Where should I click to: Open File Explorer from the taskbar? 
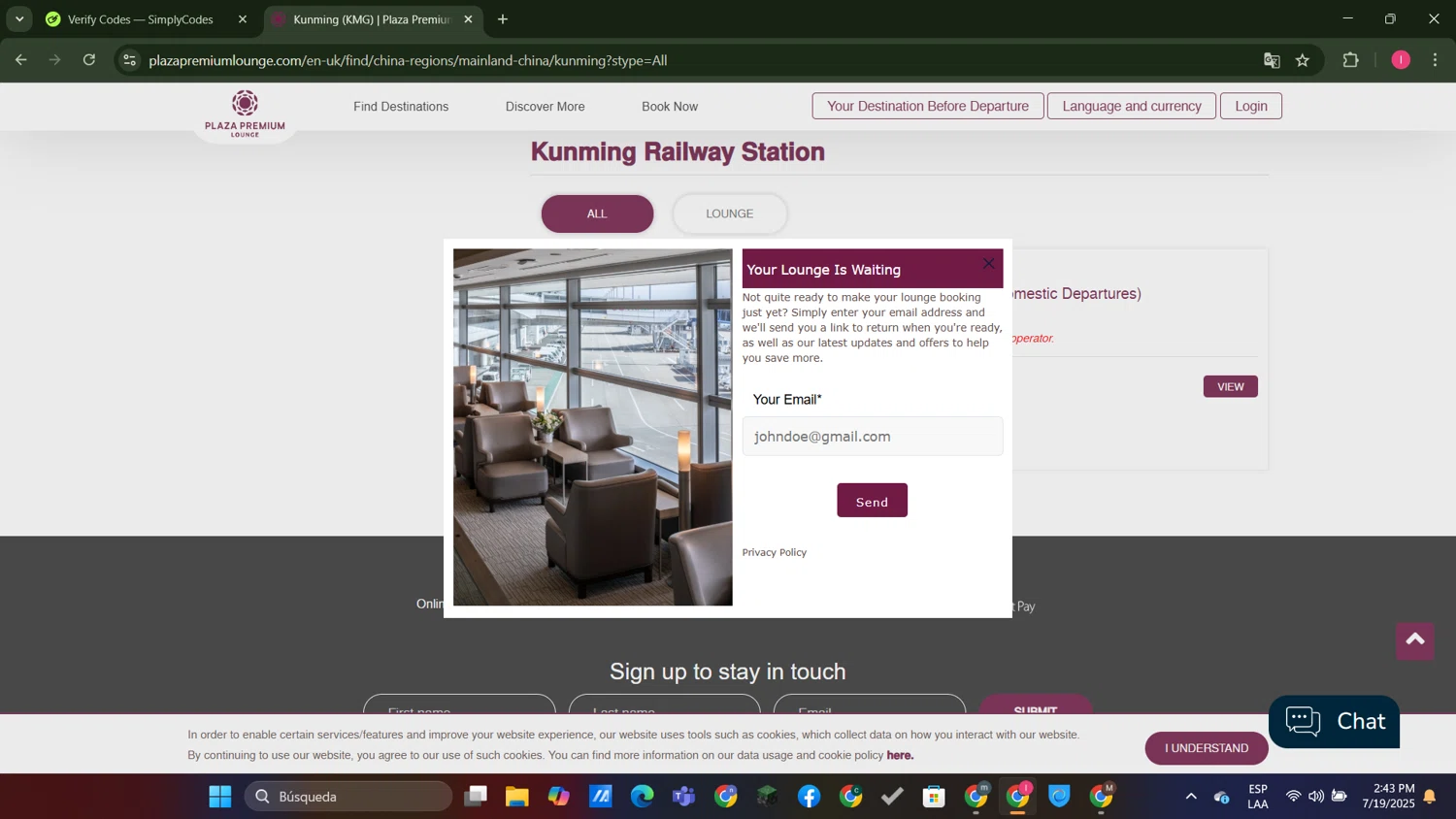(516, 797)
